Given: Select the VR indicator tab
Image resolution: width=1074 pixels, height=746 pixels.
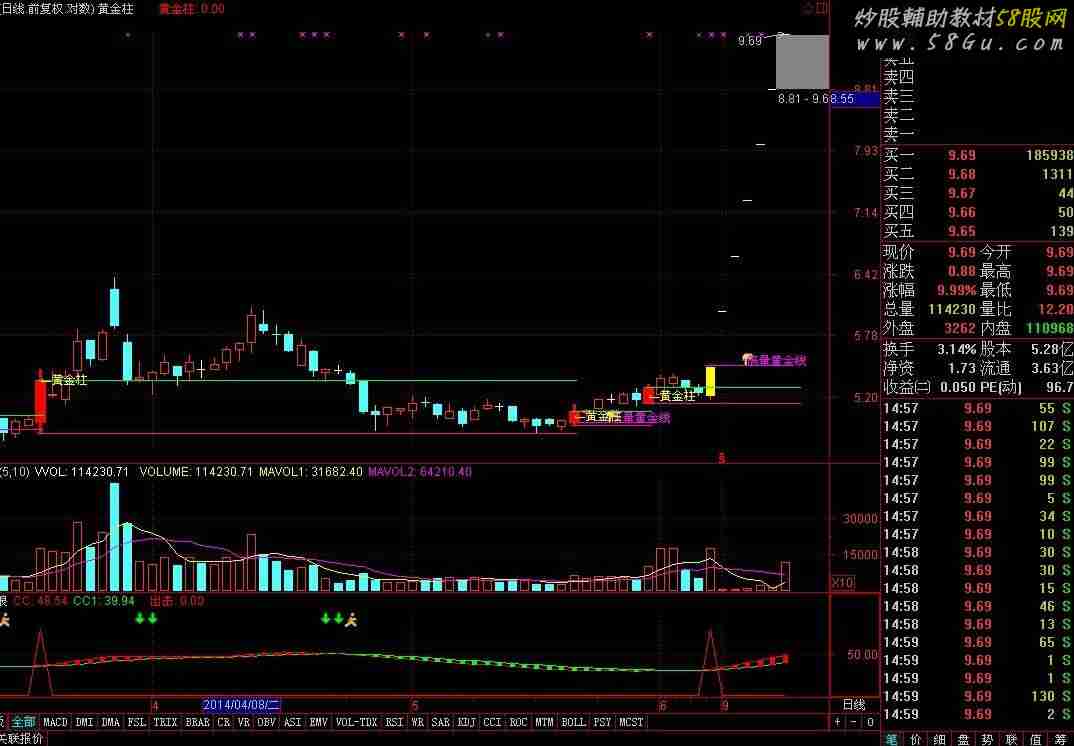Looking at the screenshot, I should (x=244, y=722).
